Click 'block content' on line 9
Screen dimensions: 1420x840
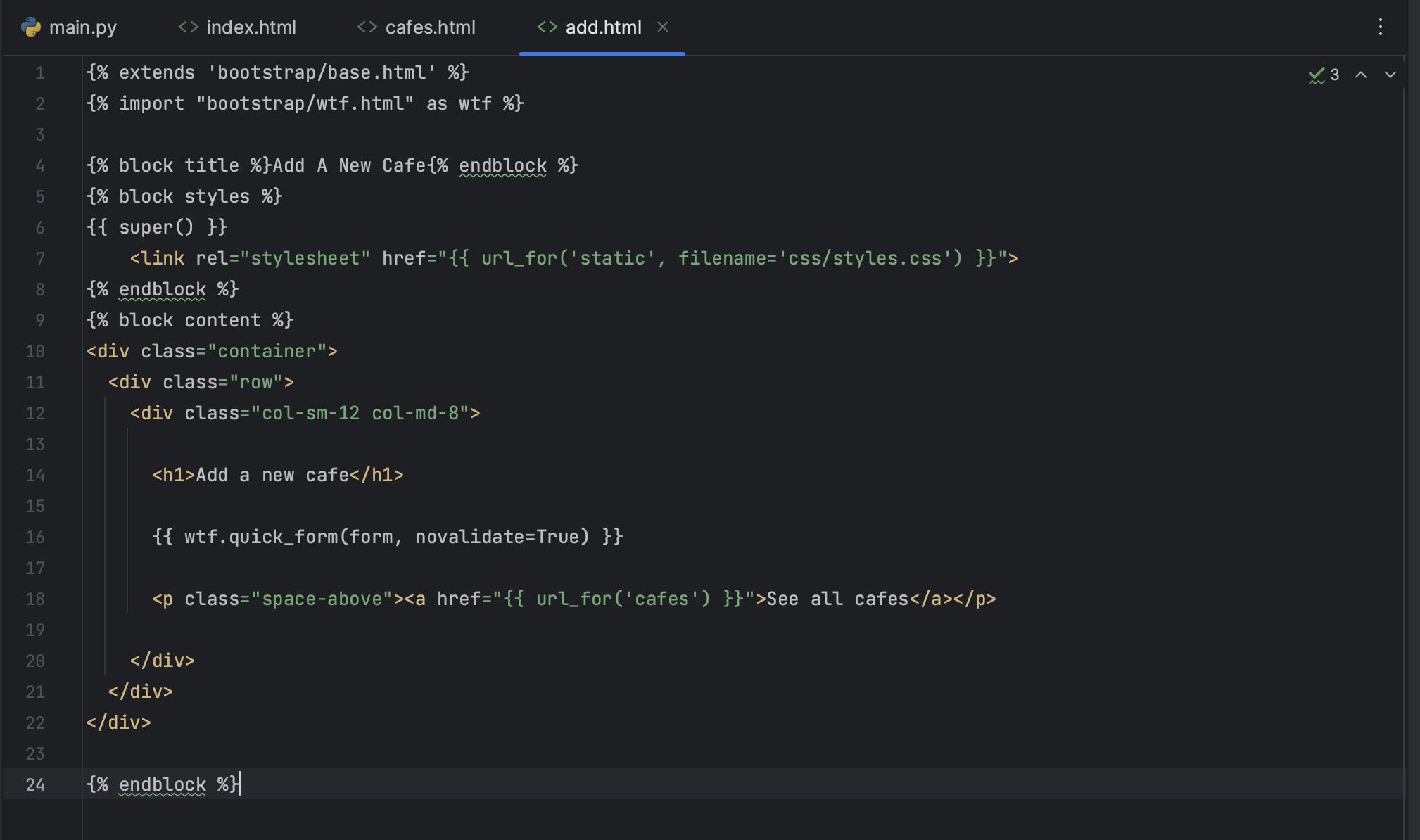[190, 320]
